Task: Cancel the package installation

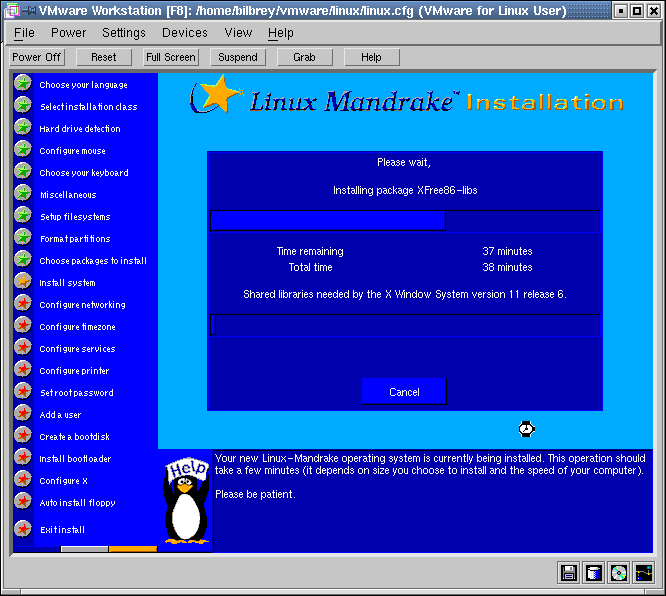Action: (x=404, y=392)
